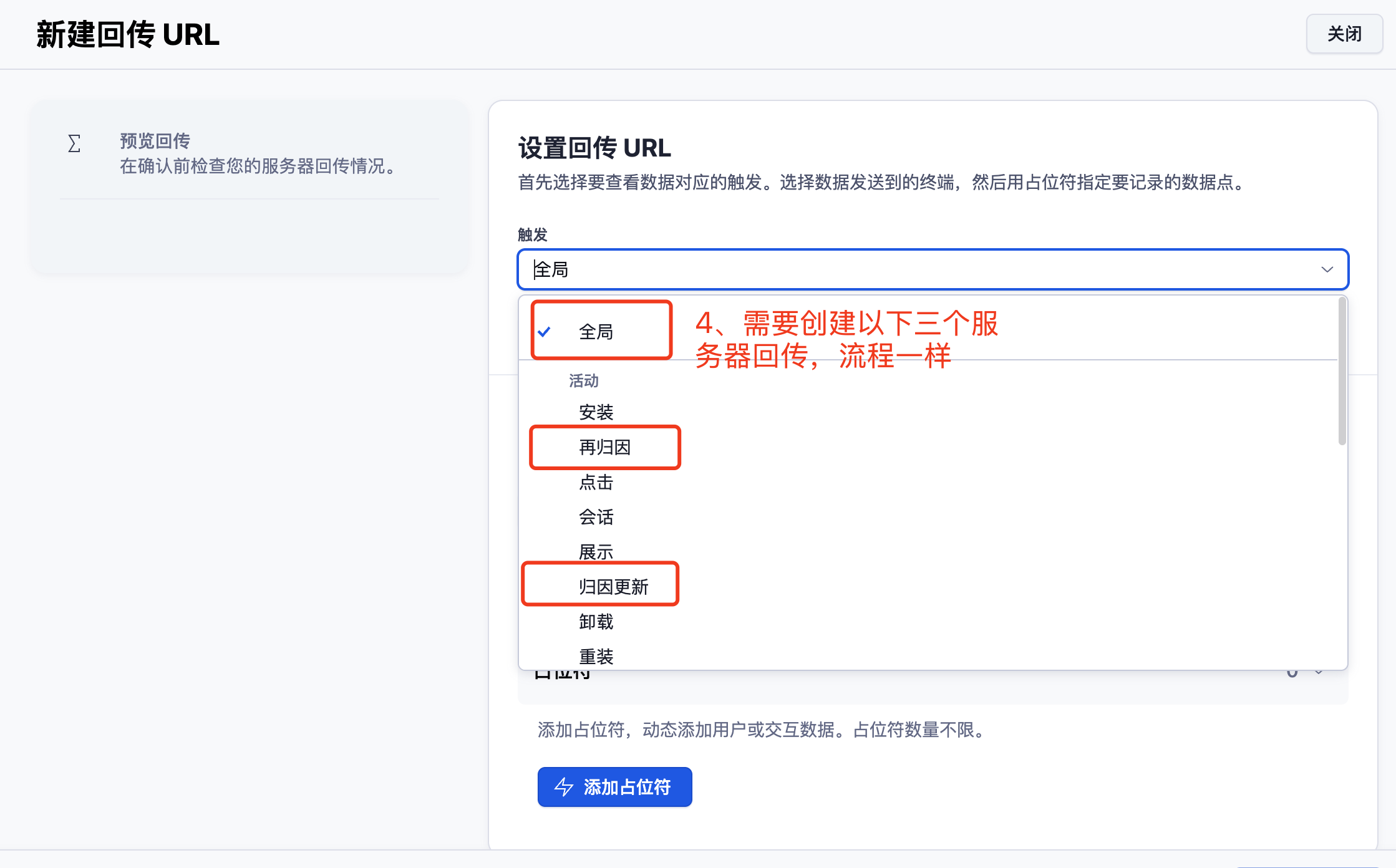
Task: Select 再归因 trigger option
Action: [x=604, y=447]
